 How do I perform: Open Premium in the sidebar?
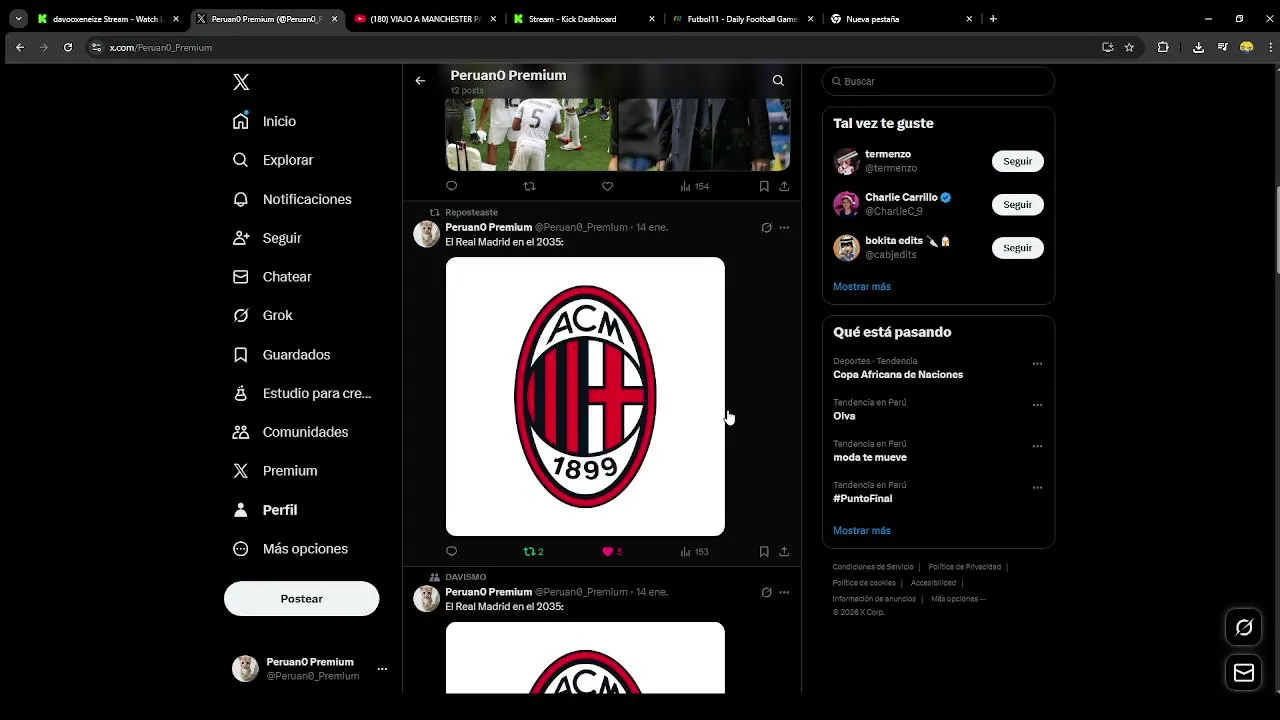tap(274, 471)
